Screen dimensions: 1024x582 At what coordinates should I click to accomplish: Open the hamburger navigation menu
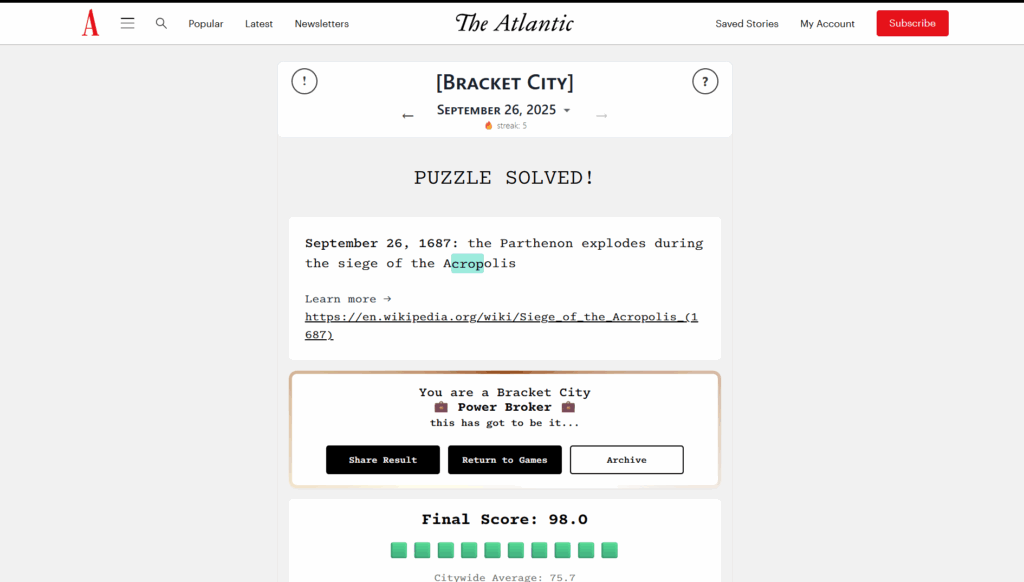(127, 23)
